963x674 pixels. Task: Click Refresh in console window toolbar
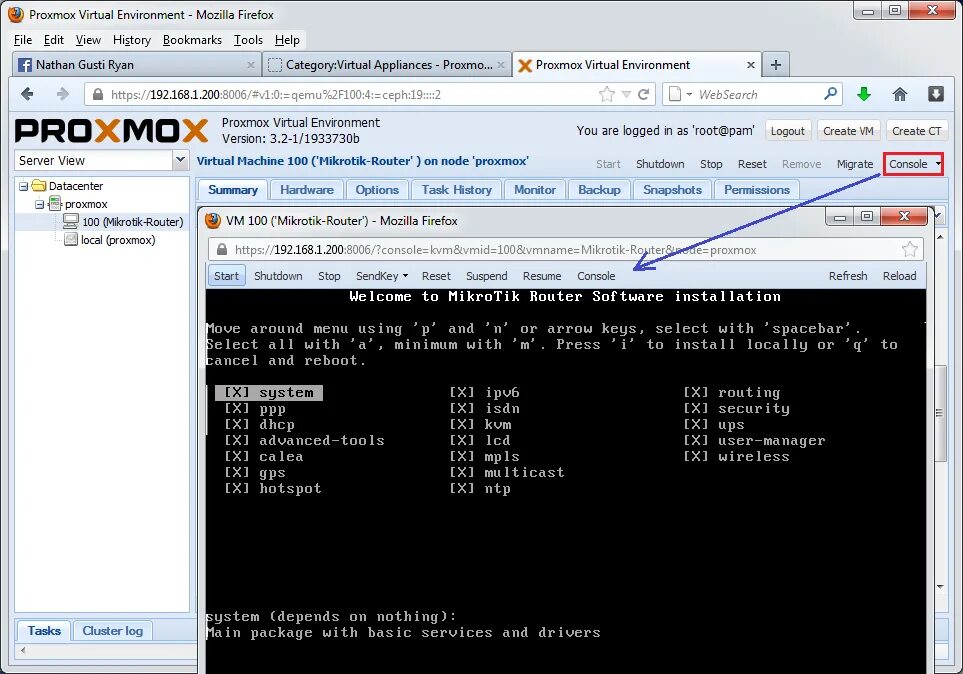point(848,276)
